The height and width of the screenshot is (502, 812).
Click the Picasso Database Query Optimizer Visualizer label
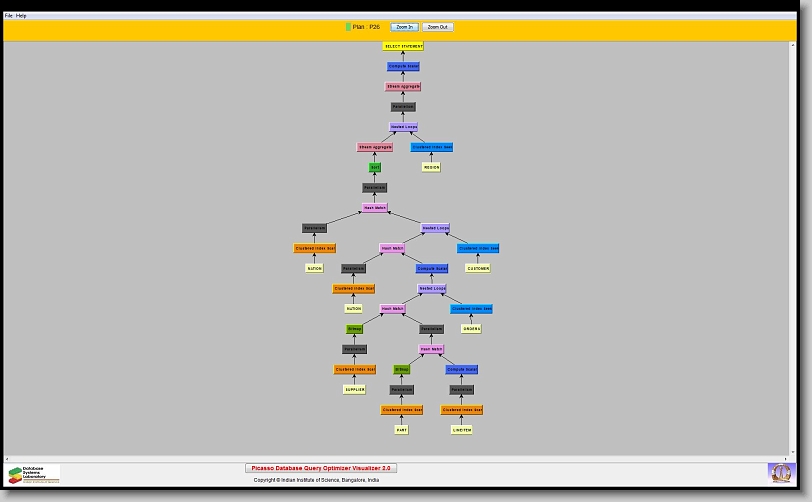pyautogui.click(x=321, y=468)
